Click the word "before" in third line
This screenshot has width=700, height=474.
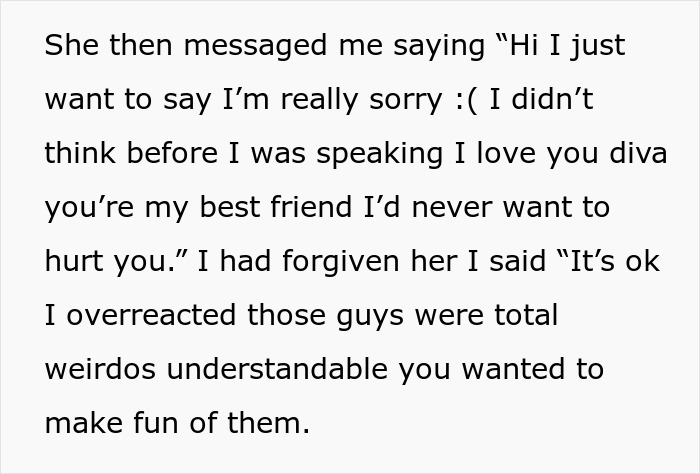[172, 153]
